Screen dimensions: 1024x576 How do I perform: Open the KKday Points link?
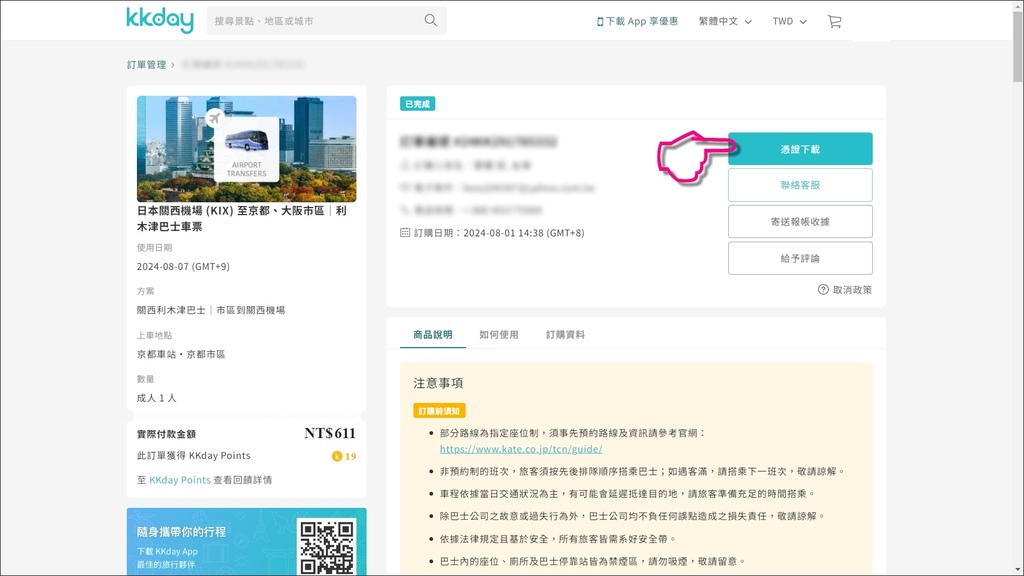180,480
